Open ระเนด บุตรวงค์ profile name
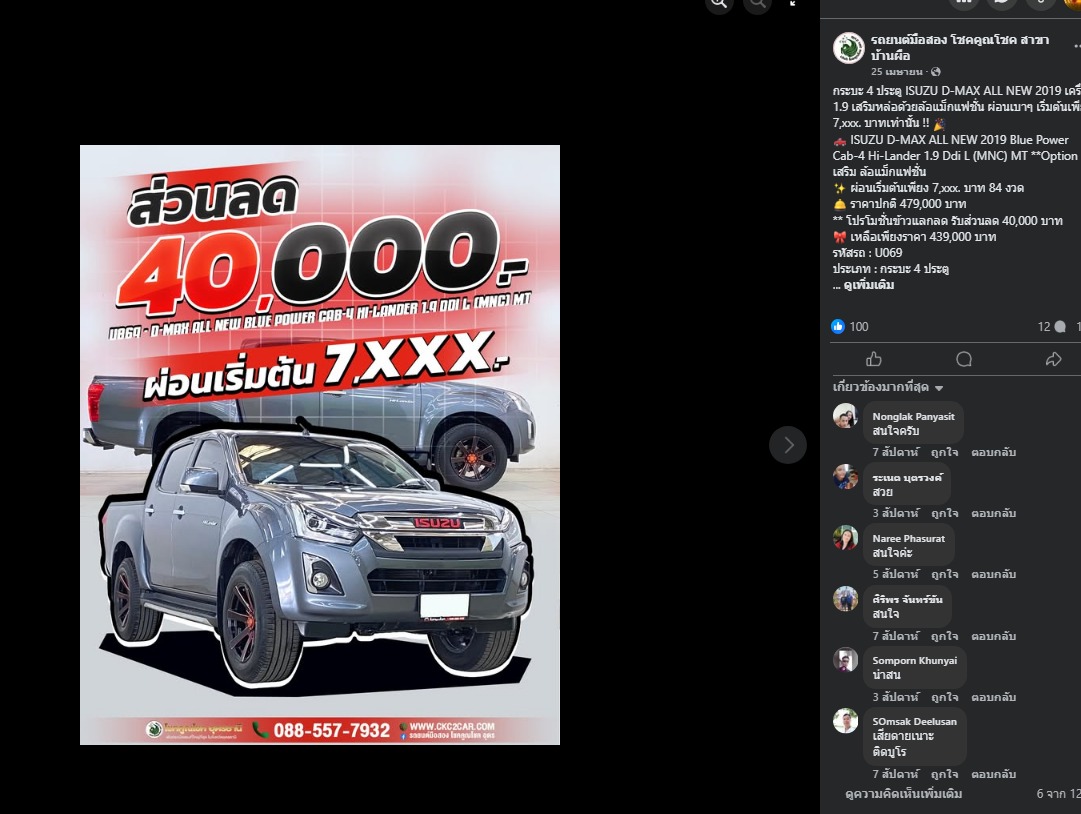This screenshot has height=814, width=1081. [907, 477]
